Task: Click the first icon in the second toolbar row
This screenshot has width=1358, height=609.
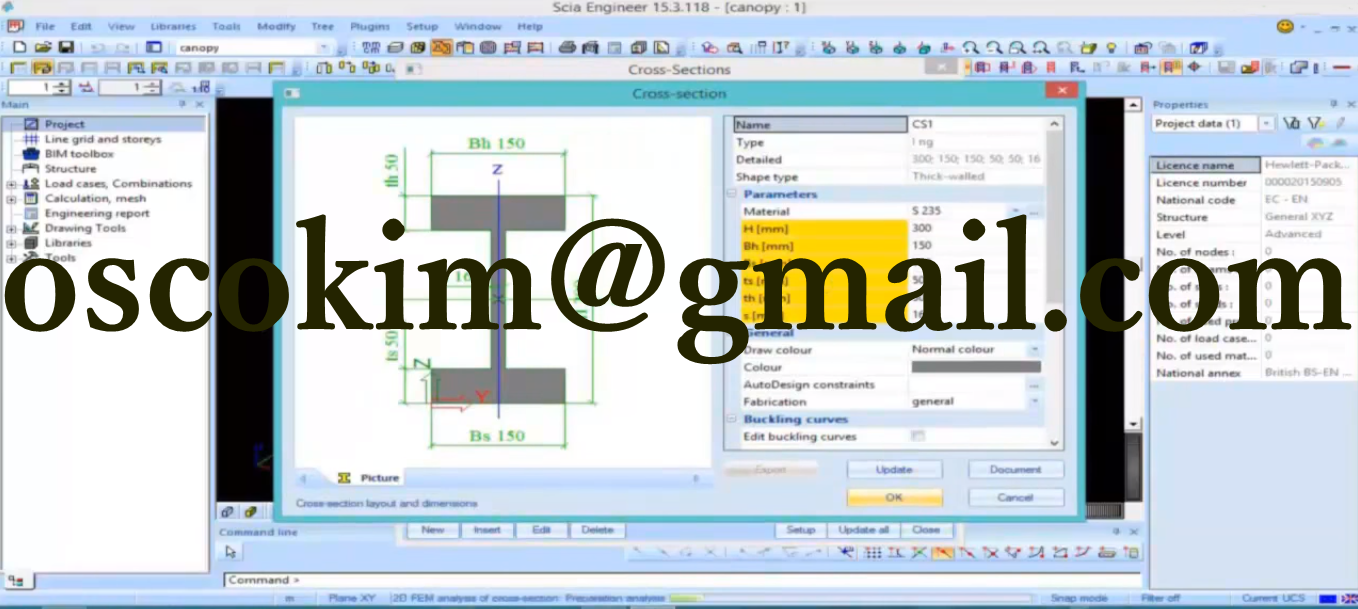Action: tap(18, 68)
